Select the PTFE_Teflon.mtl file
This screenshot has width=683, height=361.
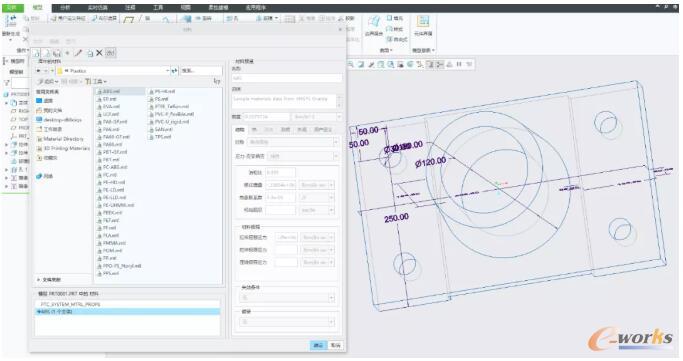[x=169, y=107]
